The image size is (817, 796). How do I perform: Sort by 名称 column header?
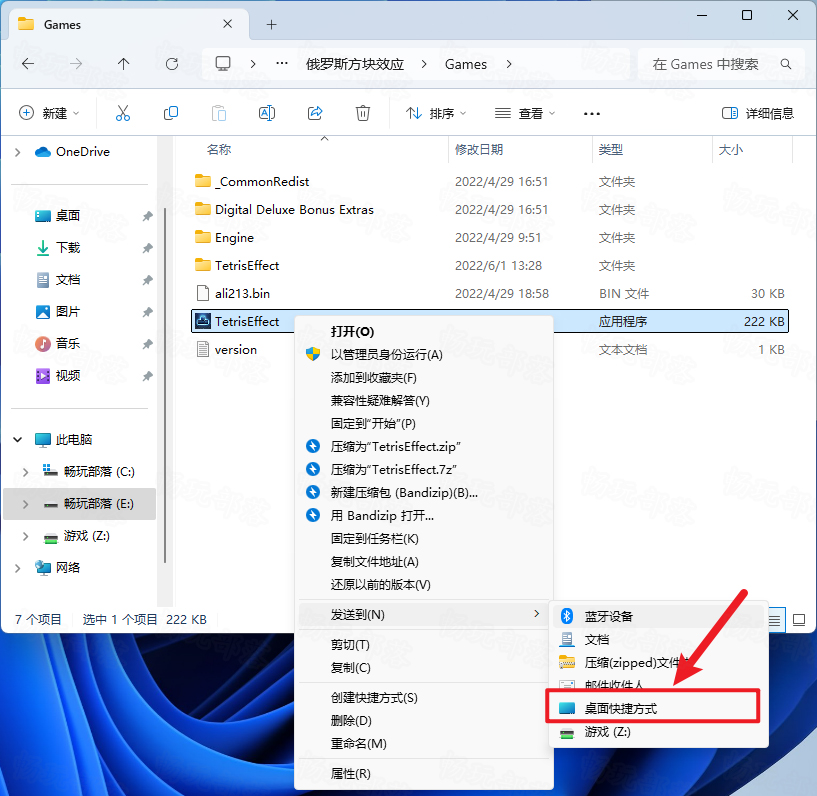[x=219, y=150]
